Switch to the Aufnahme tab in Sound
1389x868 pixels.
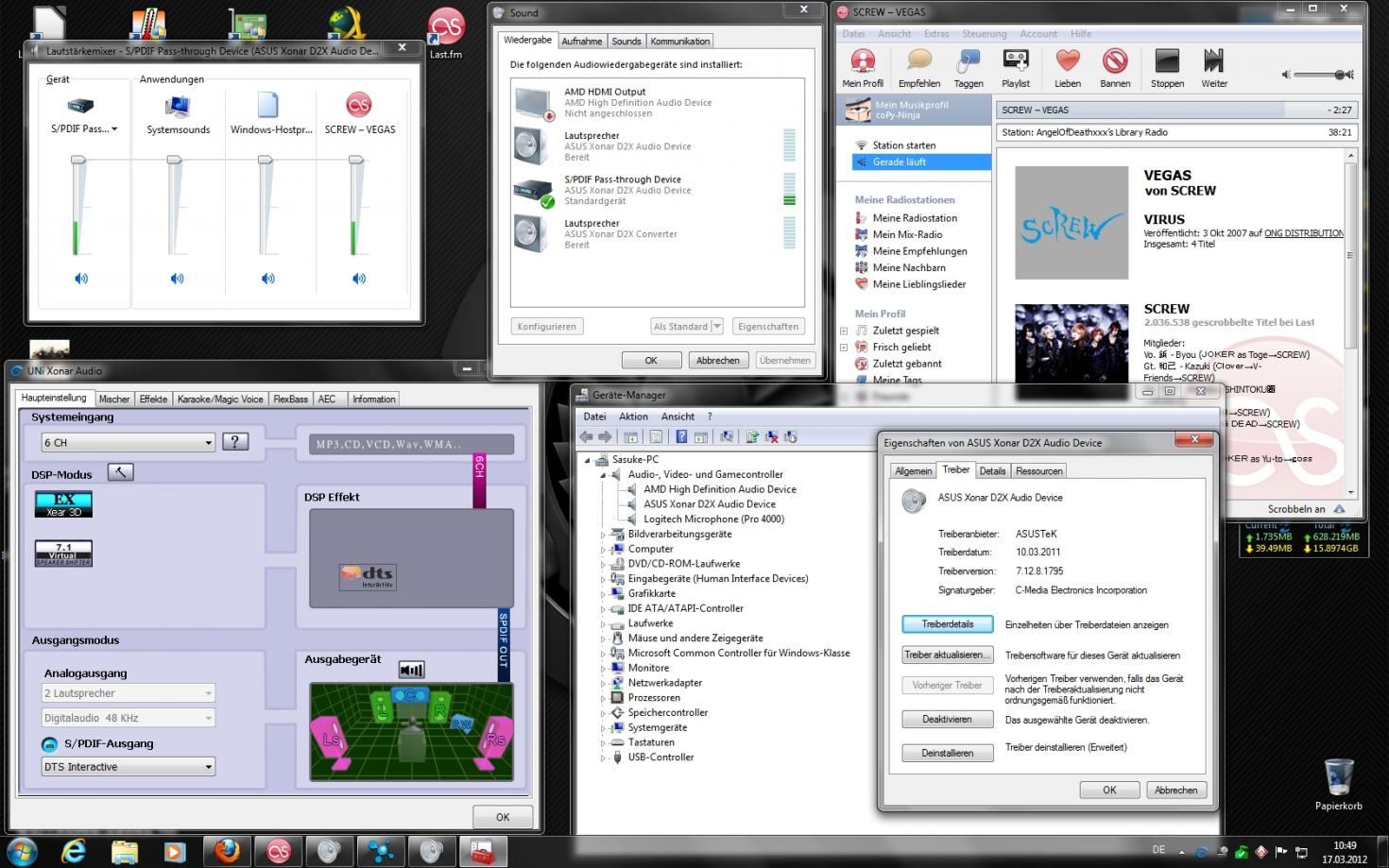[581, 41]
